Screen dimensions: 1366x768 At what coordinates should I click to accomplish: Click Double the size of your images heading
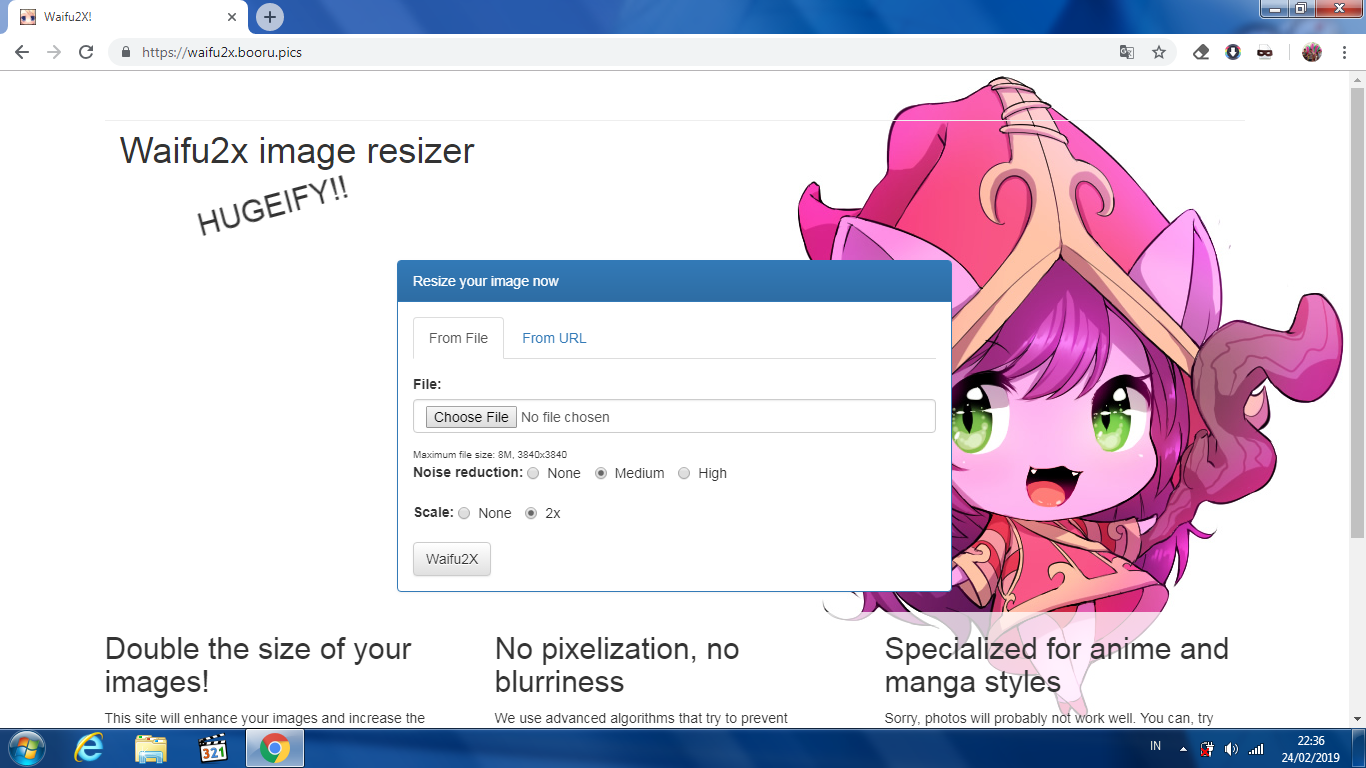[258, 665]
